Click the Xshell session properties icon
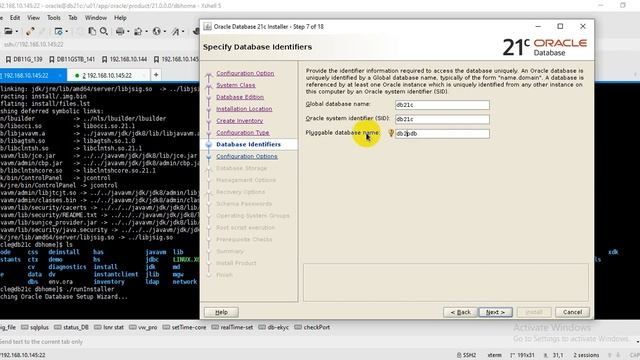 coord(58,31)
